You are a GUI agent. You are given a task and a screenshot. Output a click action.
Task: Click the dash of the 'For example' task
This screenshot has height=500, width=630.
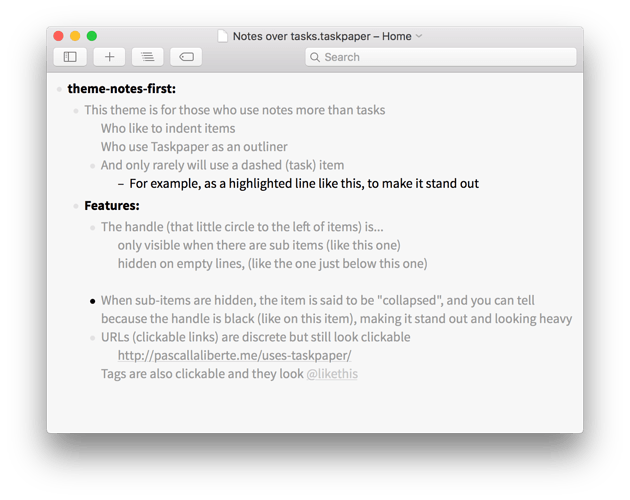click(x=121, y=184)
